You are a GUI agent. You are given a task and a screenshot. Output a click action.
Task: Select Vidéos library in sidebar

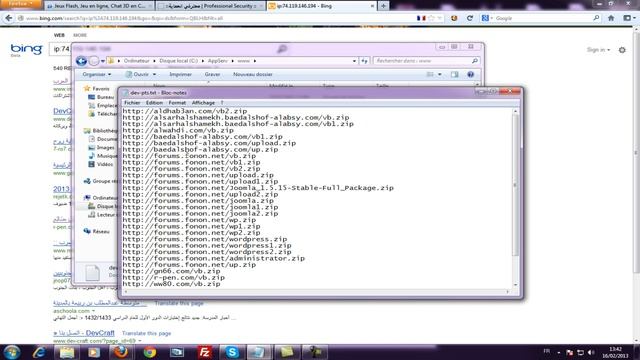click(105, 164)
